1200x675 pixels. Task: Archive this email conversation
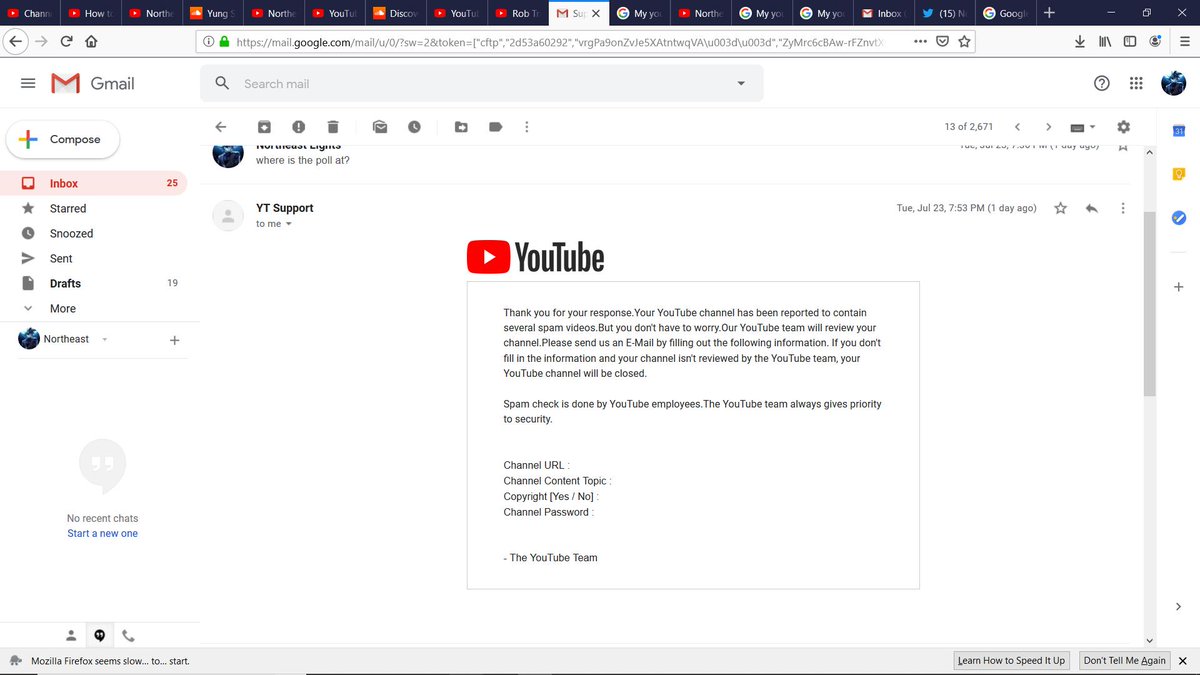click(x=264, y=127)
